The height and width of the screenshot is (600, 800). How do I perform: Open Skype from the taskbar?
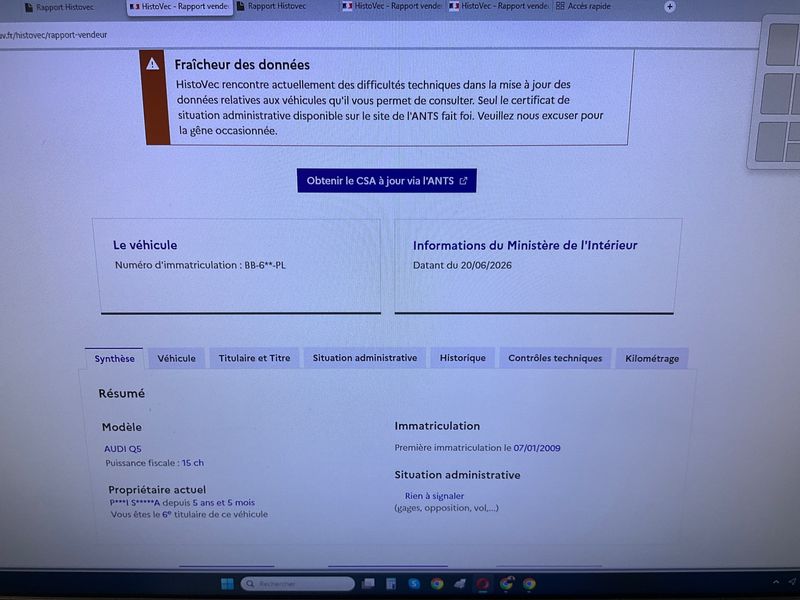(x=414, y=584)
